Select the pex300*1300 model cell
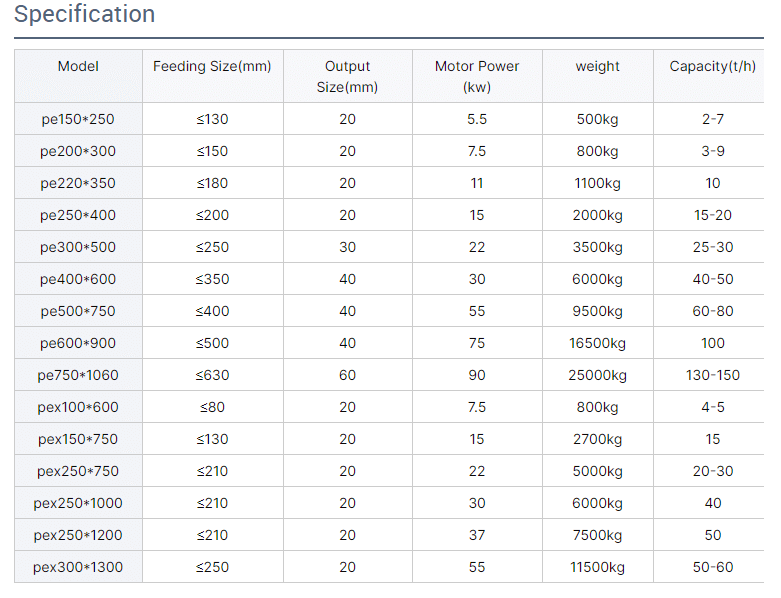Screen dimensions: 781x598 click(78, 567)
